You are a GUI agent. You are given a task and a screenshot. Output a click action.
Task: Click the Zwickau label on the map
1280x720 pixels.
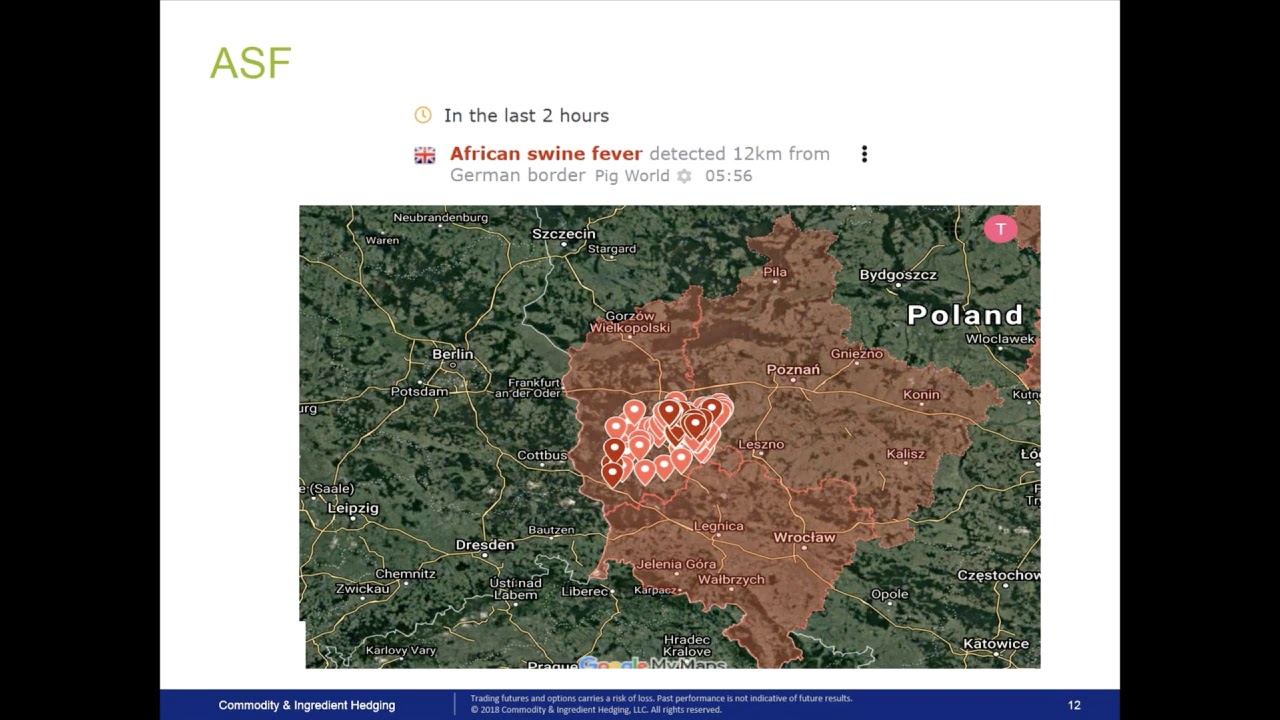point(362,589)
